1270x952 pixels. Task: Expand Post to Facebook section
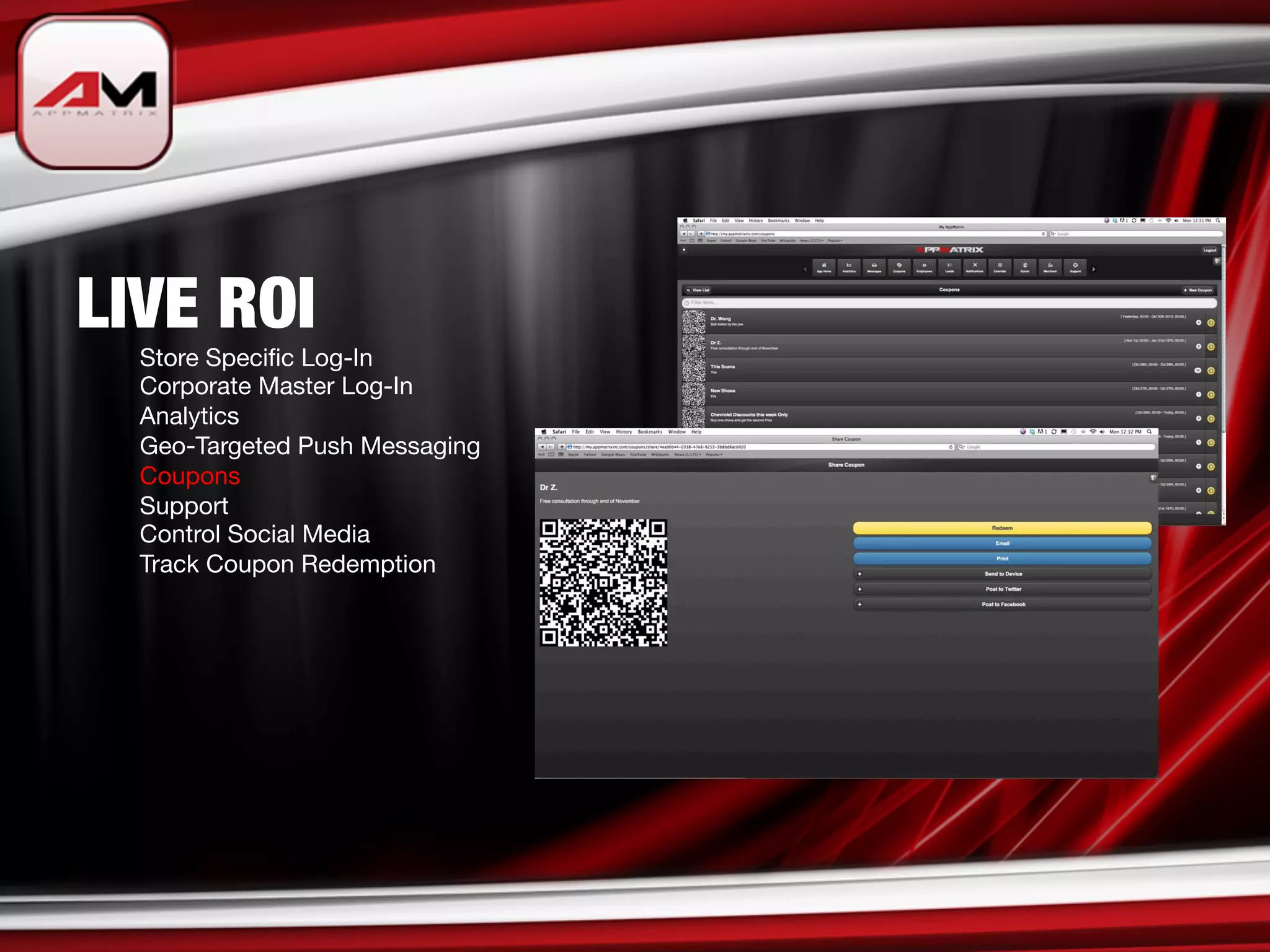(1003, 604)
